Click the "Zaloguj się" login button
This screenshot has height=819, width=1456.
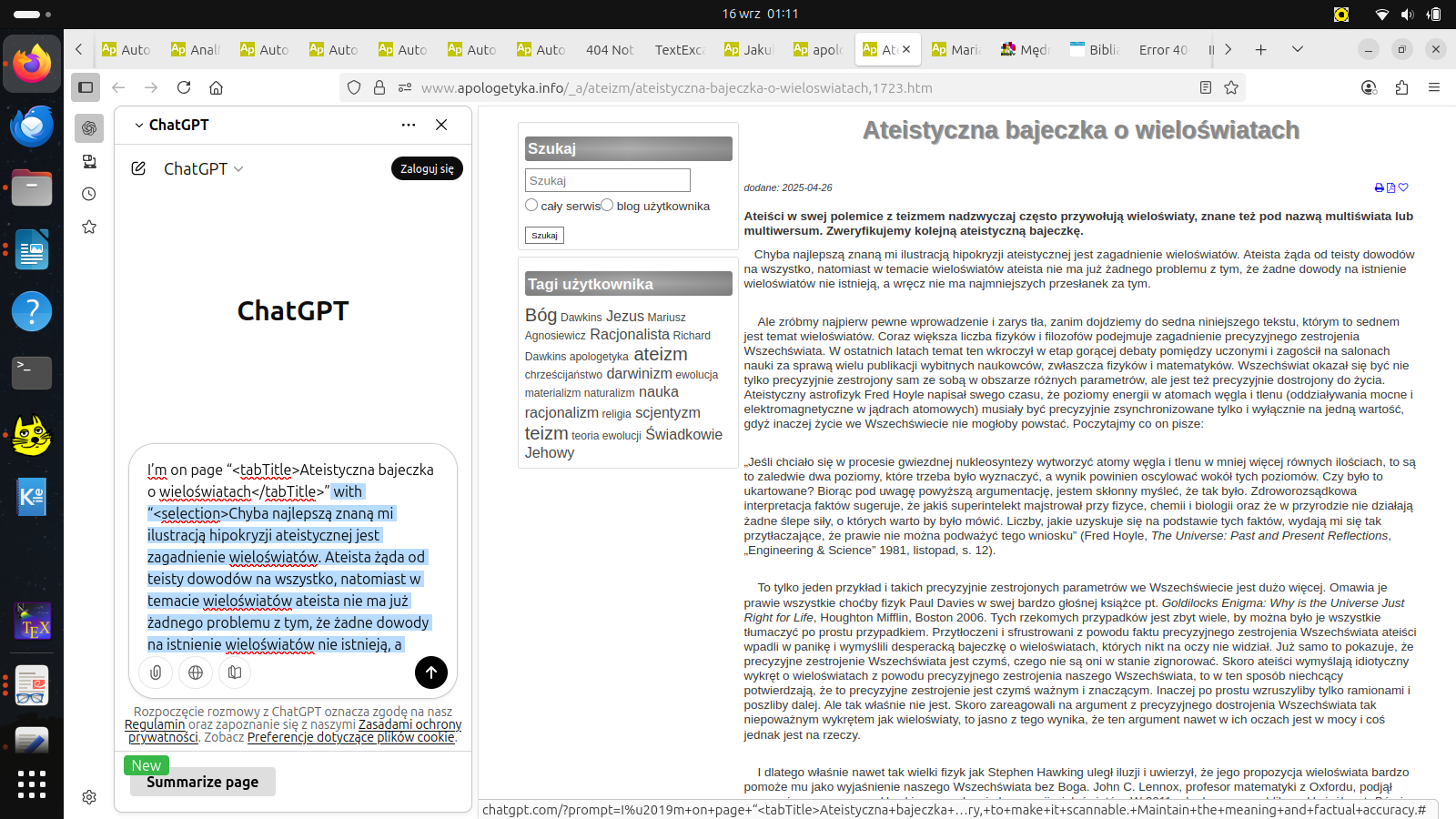coord(427,168)
